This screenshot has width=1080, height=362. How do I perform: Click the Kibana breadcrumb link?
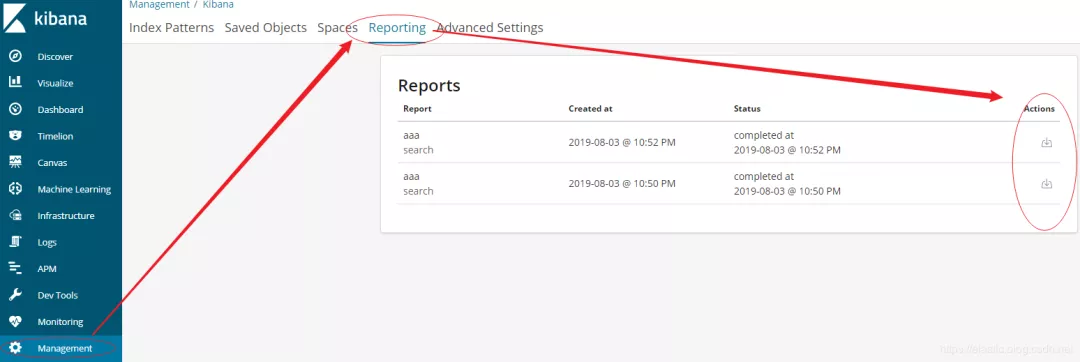[x=218, y=5]
